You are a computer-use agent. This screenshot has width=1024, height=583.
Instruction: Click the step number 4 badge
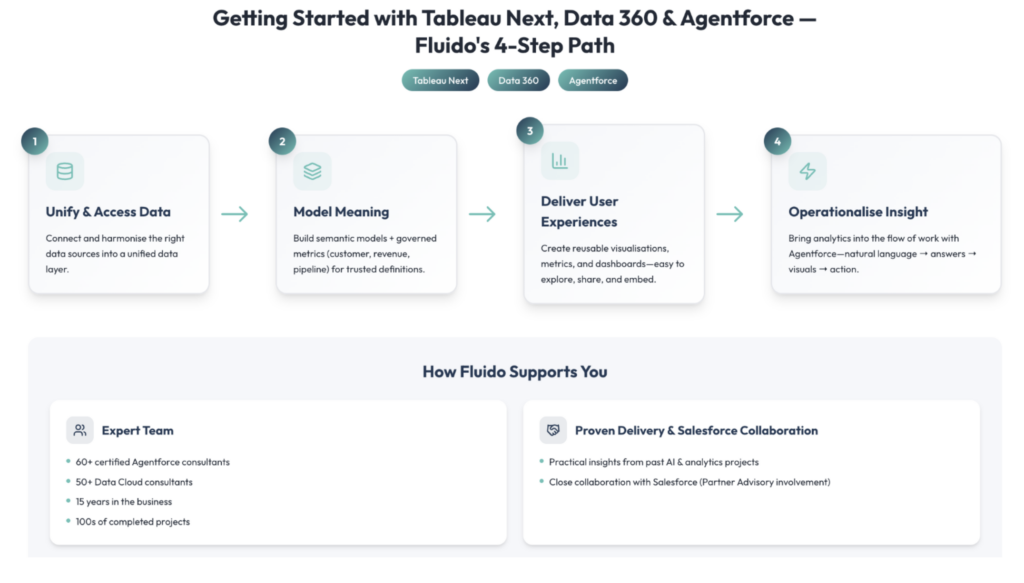coord(777,141)
